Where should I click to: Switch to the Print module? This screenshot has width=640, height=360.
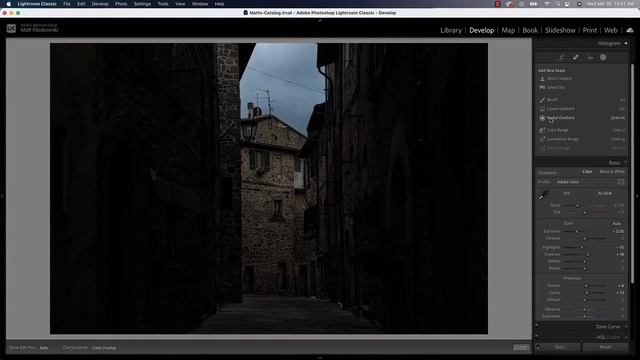(589, 30)
